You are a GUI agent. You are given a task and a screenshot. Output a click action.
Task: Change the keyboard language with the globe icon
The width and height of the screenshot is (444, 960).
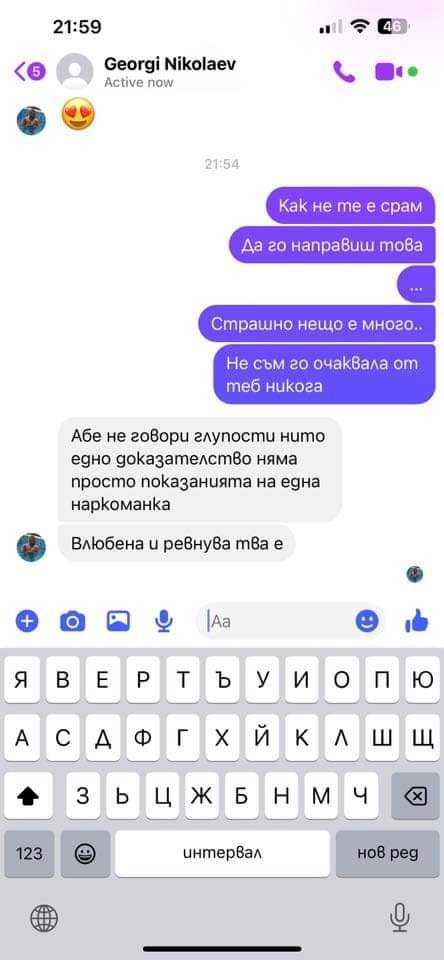pos(44,918)
